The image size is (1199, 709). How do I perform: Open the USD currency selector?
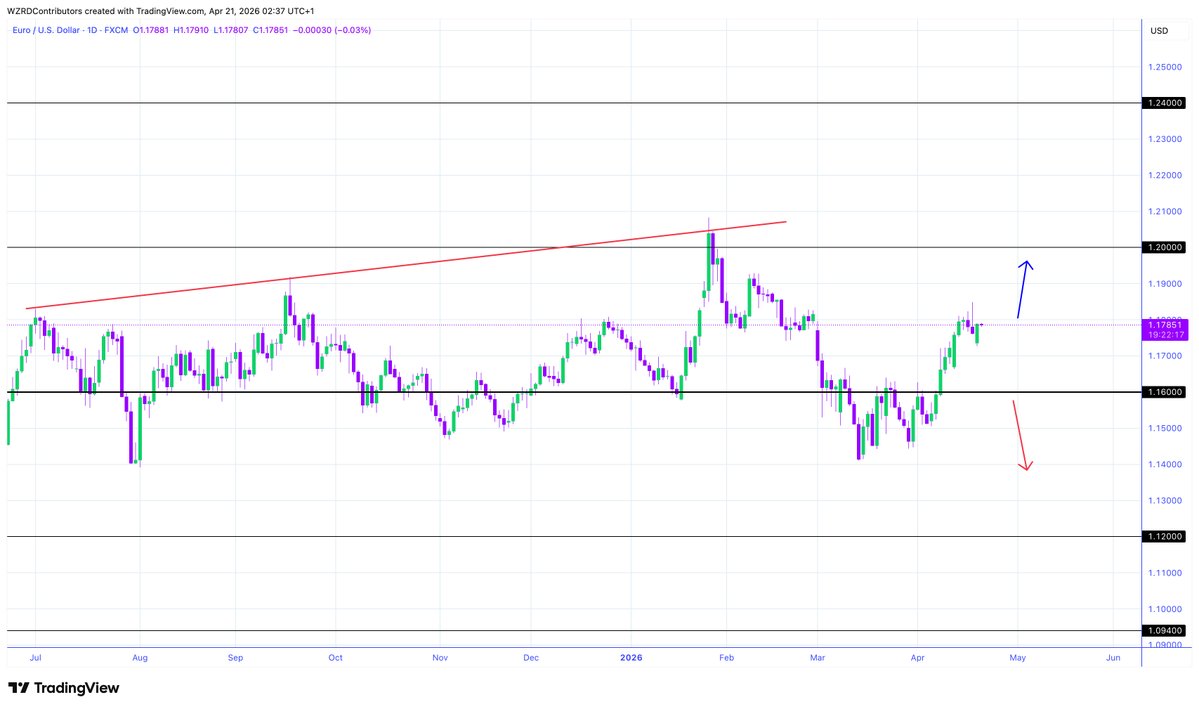(1159, 31)
